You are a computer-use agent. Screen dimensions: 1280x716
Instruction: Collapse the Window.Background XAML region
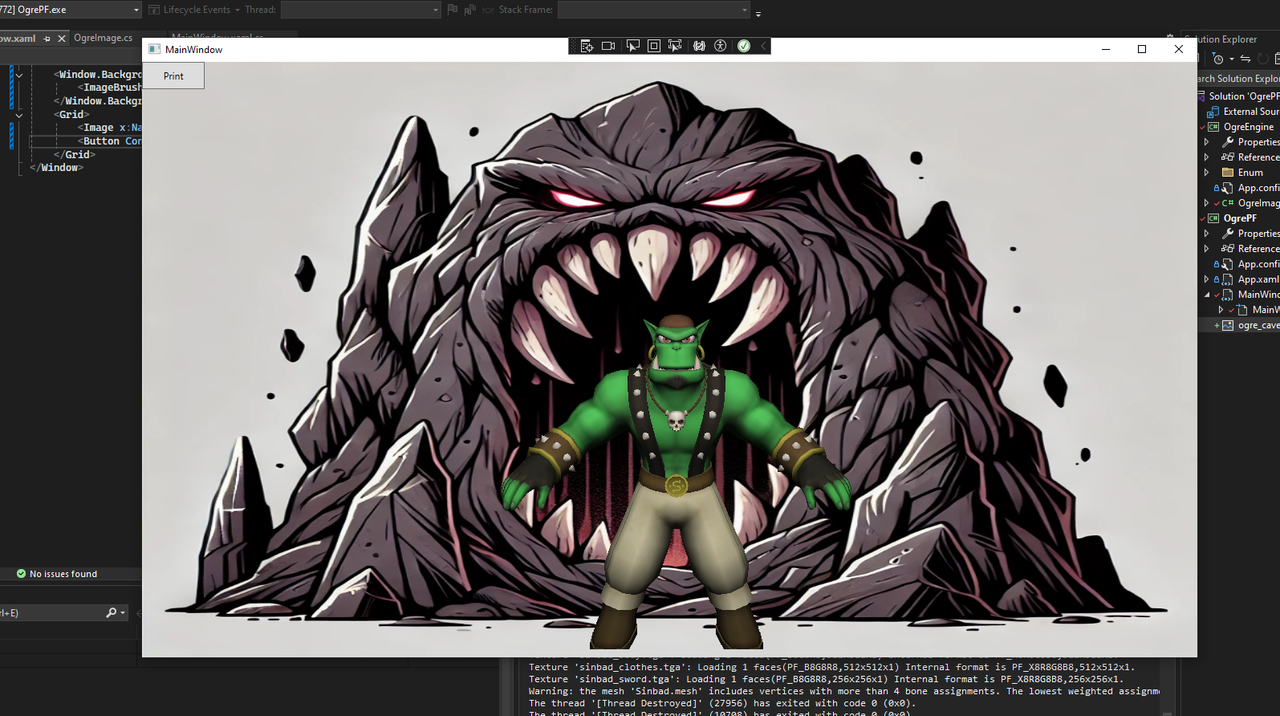(x=19, y=75)
